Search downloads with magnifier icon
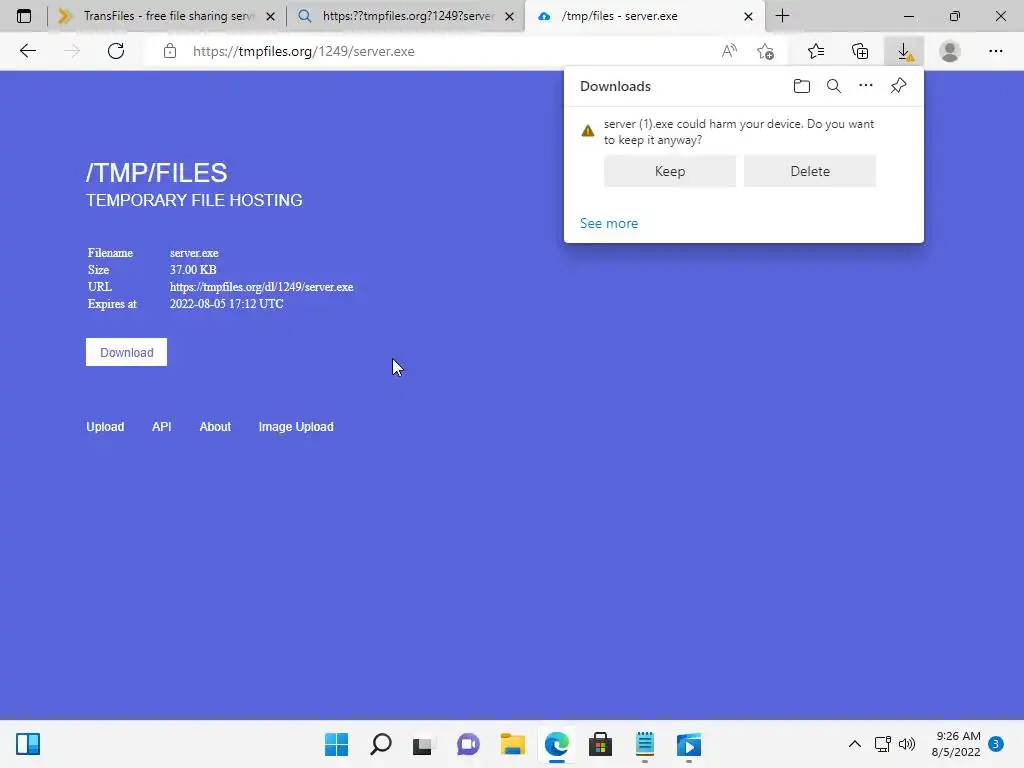 coord(833,86)
